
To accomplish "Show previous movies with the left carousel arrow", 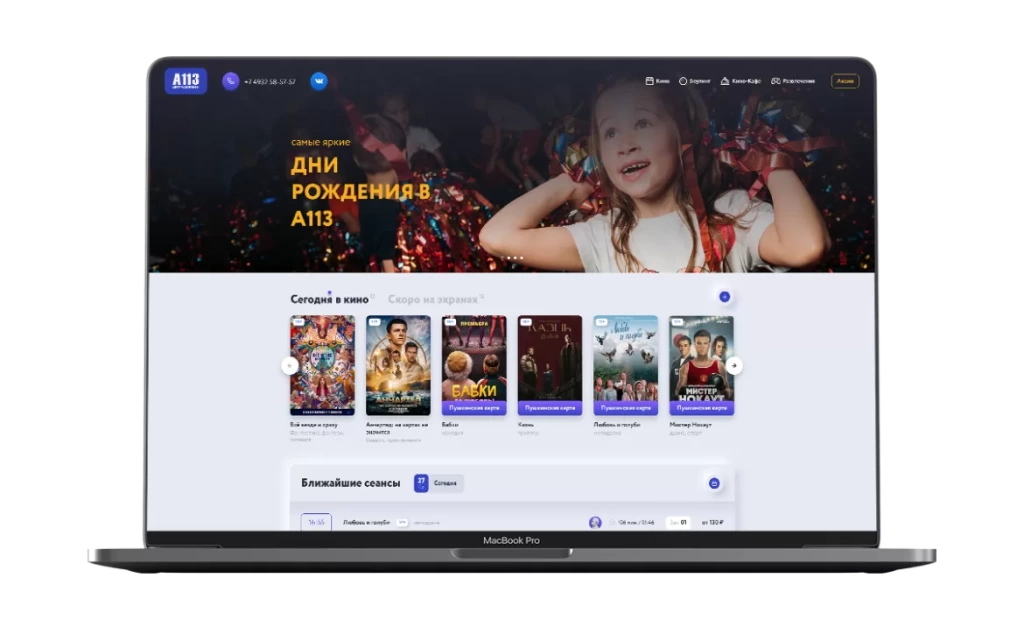I will [x=290, y=366].
